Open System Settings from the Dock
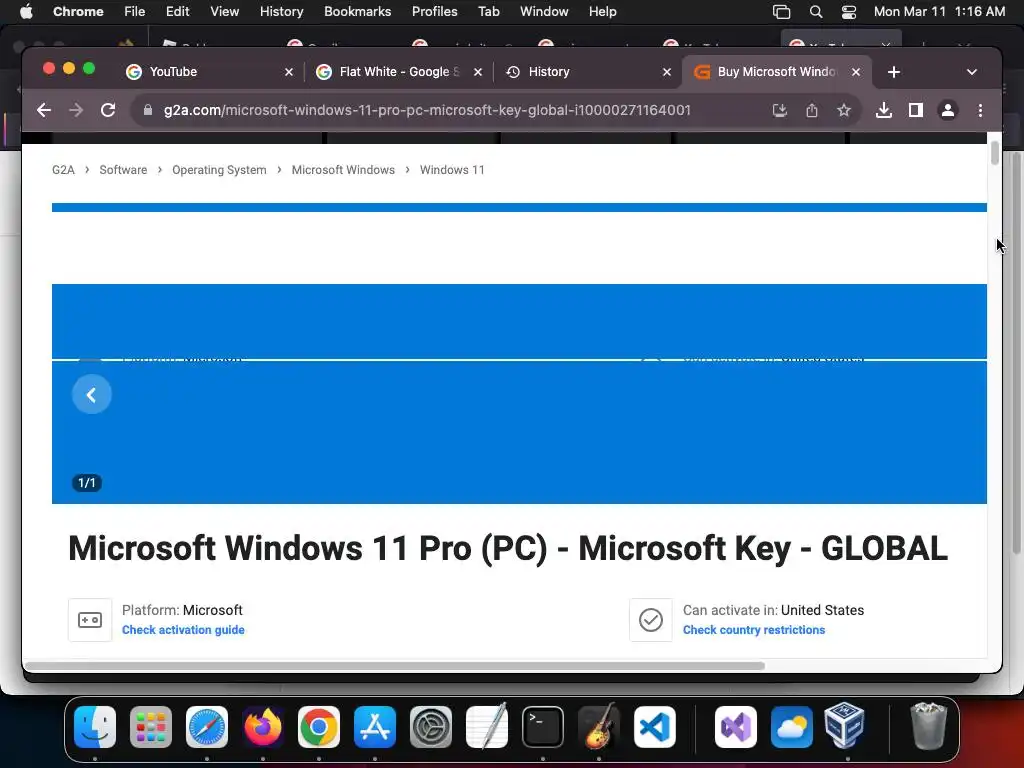This screenshot has height=768, width=1024. 431,727
